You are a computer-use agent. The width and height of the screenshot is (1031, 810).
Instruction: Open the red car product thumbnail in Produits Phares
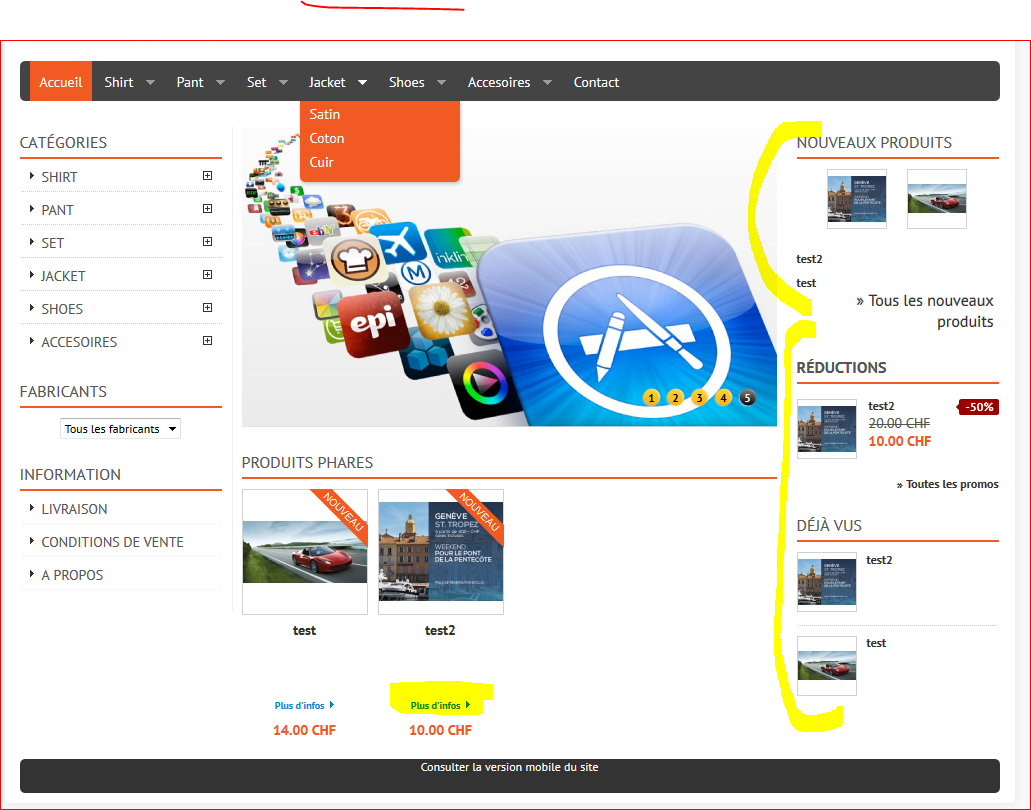305,552
